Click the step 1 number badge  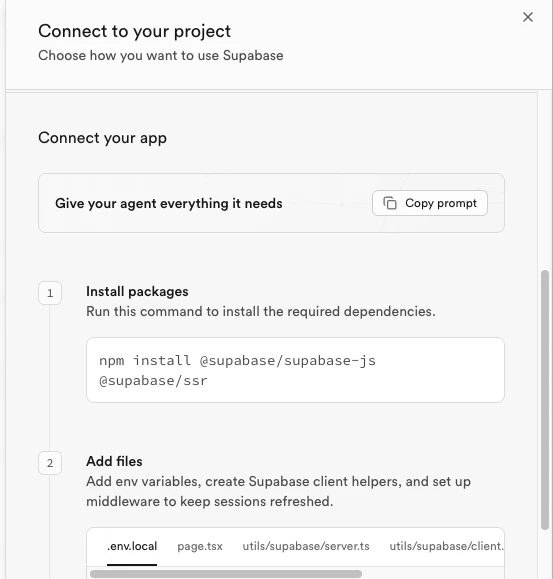pos(50,293)
